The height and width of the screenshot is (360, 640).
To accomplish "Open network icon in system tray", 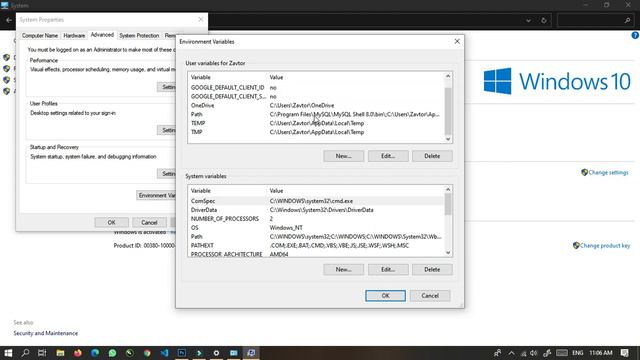I will (523, 353).
